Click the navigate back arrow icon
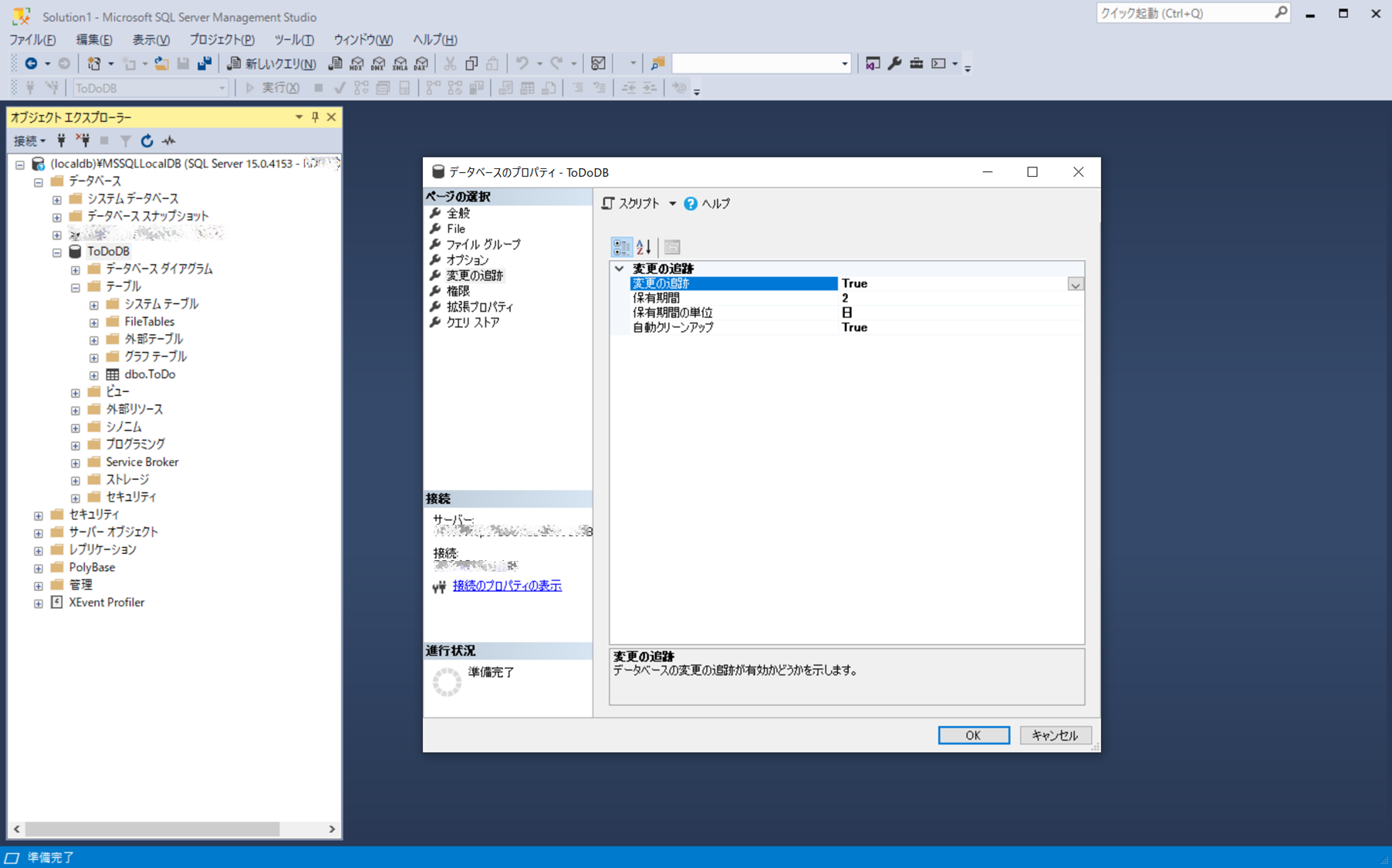Viewport: 1392px width, 868px height. 31,63
